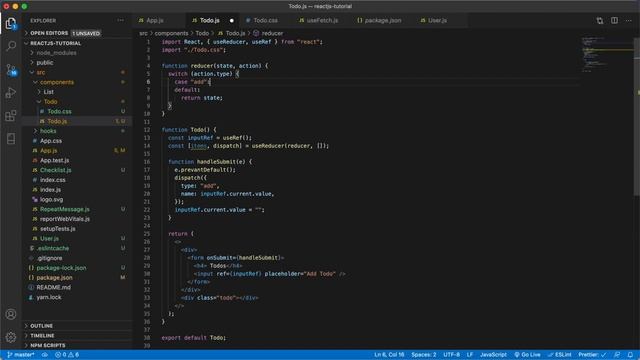Open Explorer panel more actions ellipsis
Screen dimensions: 640x360
pos(120,20)
